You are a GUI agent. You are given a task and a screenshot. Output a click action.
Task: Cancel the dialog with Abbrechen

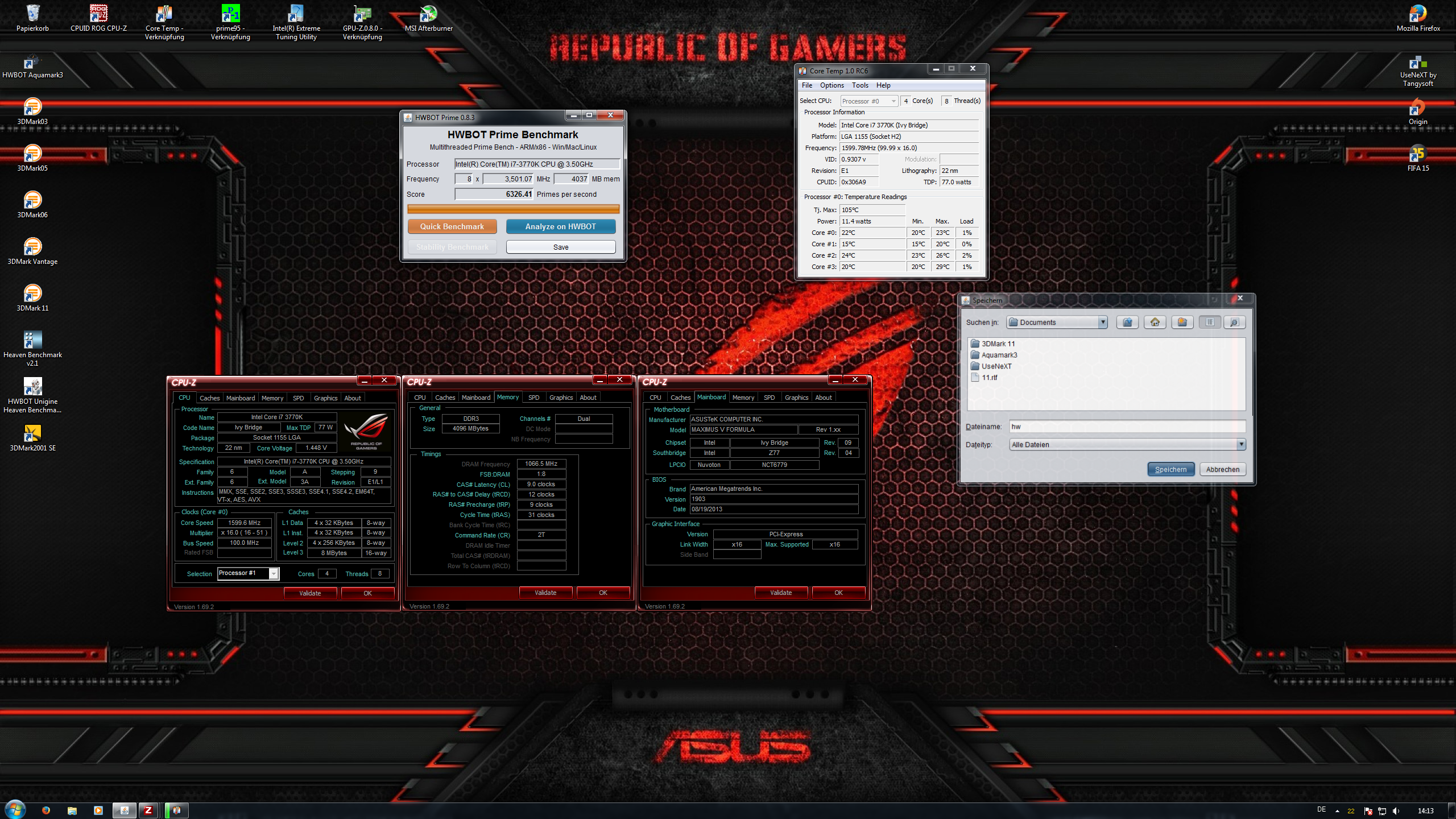(1223, 469)
